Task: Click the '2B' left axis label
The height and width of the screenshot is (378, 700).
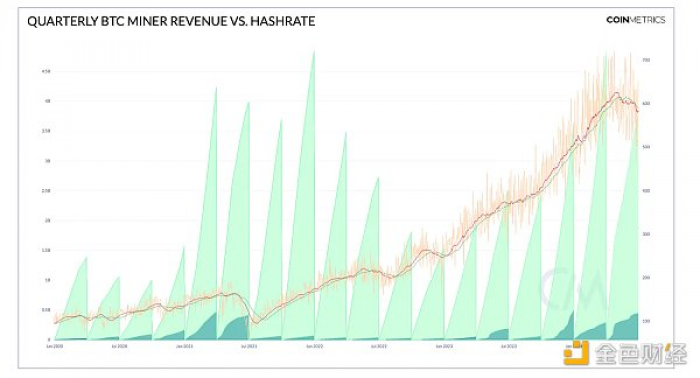Action: pyautogui.click(x=48, y=220)
